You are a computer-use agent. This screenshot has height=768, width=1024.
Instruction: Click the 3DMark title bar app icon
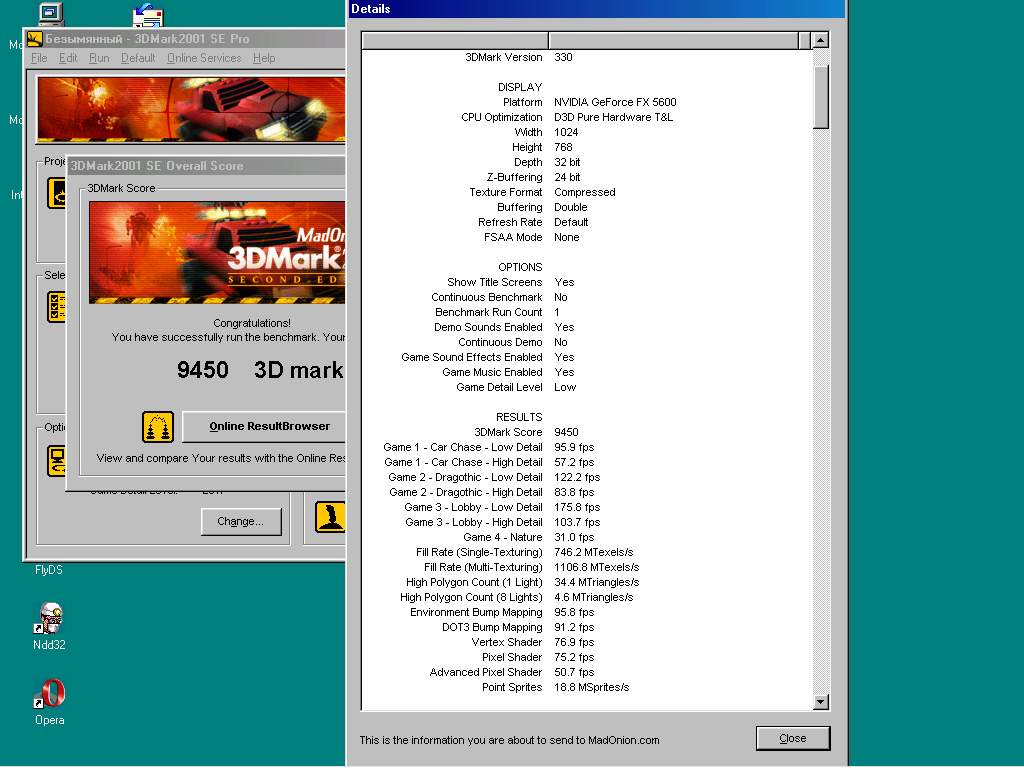click(34, 39)
